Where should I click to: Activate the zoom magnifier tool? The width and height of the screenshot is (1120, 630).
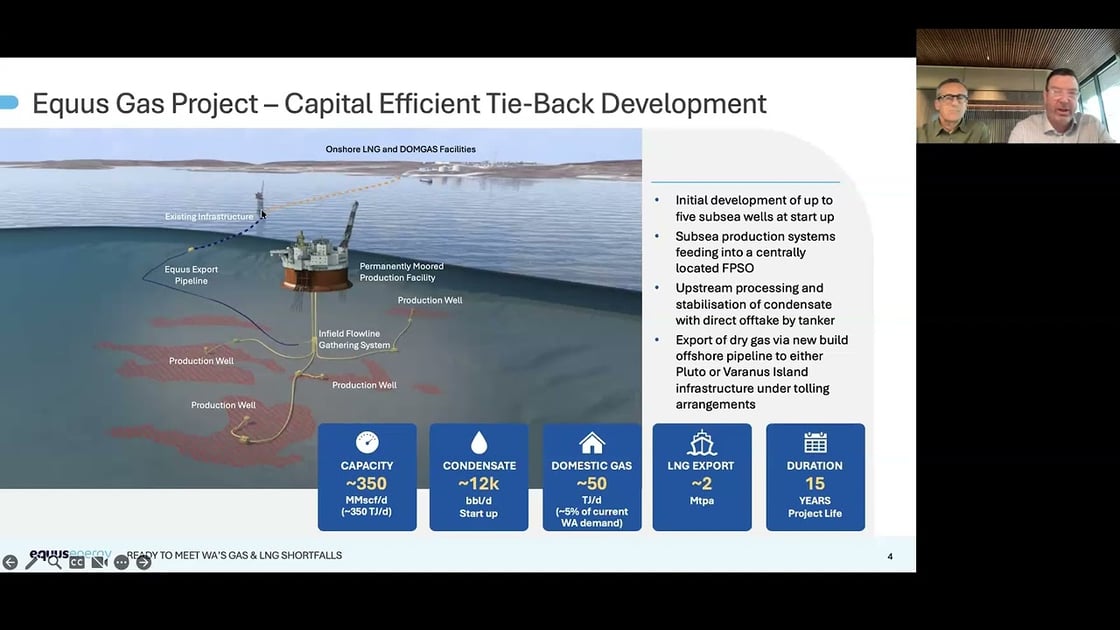(54, 563)
